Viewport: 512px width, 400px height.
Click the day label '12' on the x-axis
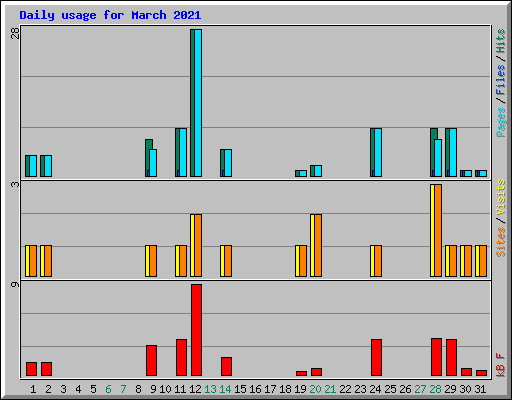[195, 389]
